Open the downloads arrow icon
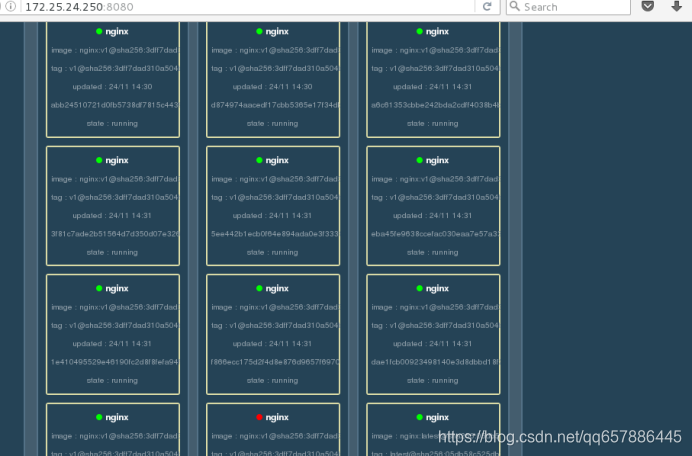The width and height of the screenshot is (692, 456). tap(676, 6)
